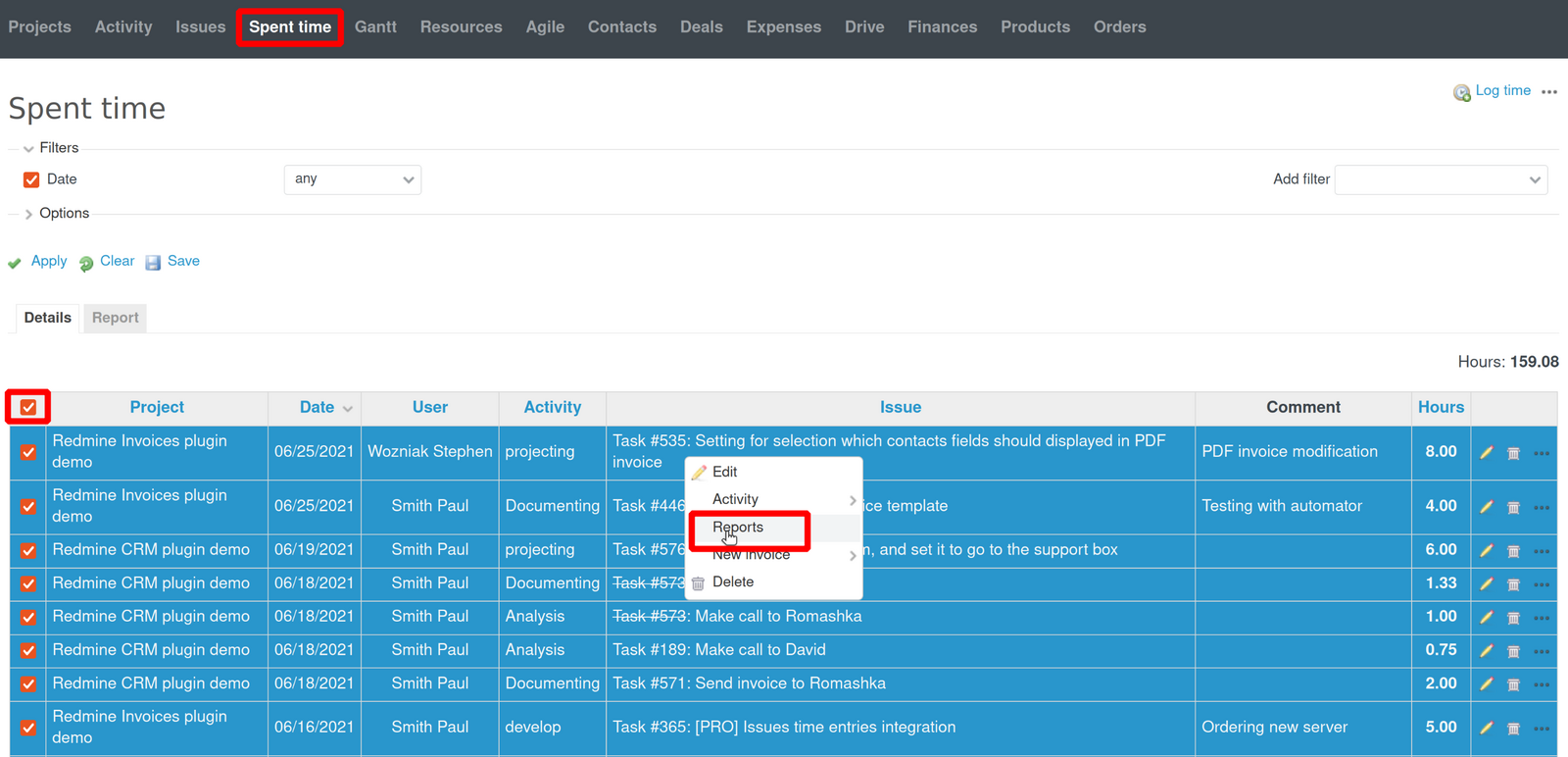1568x757 pixels.
Task: Open the Gantt section in the top navigation
Action: [375, 27]
